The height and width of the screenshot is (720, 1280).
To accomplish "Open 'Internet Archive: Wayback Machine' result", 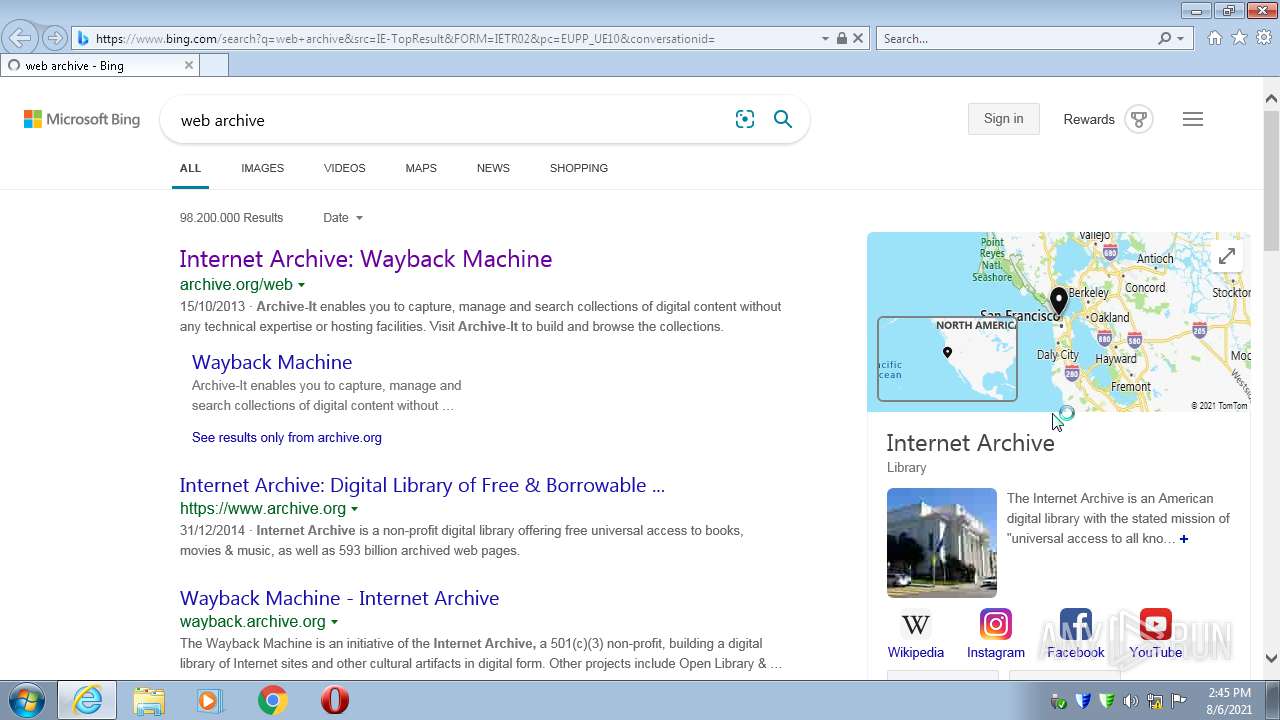I will click(x=366, y=259).
